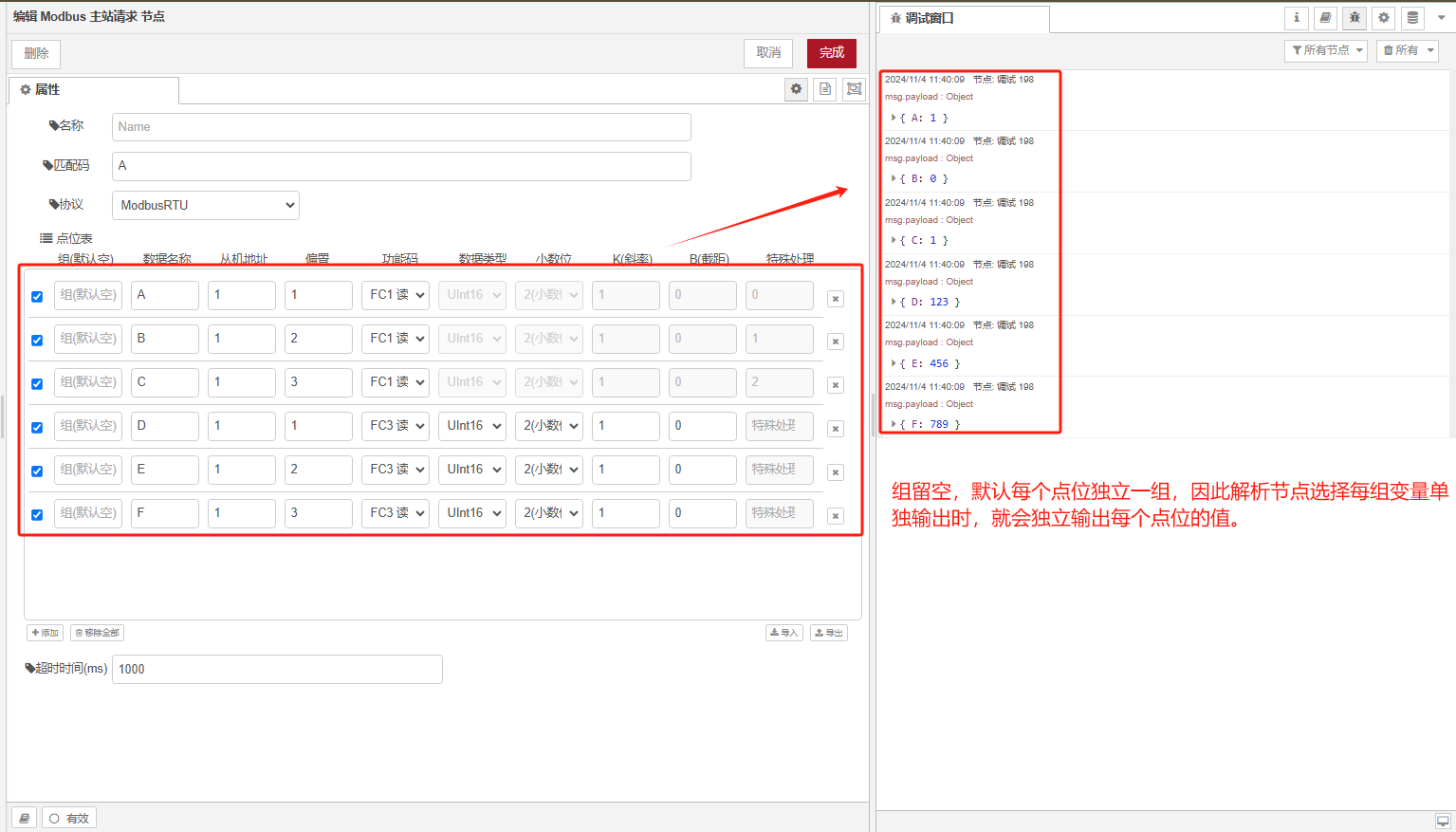The image size is (1456, 832).
Task: Click the node appearance icon beside properties
Action: click(x=855, y=89)
